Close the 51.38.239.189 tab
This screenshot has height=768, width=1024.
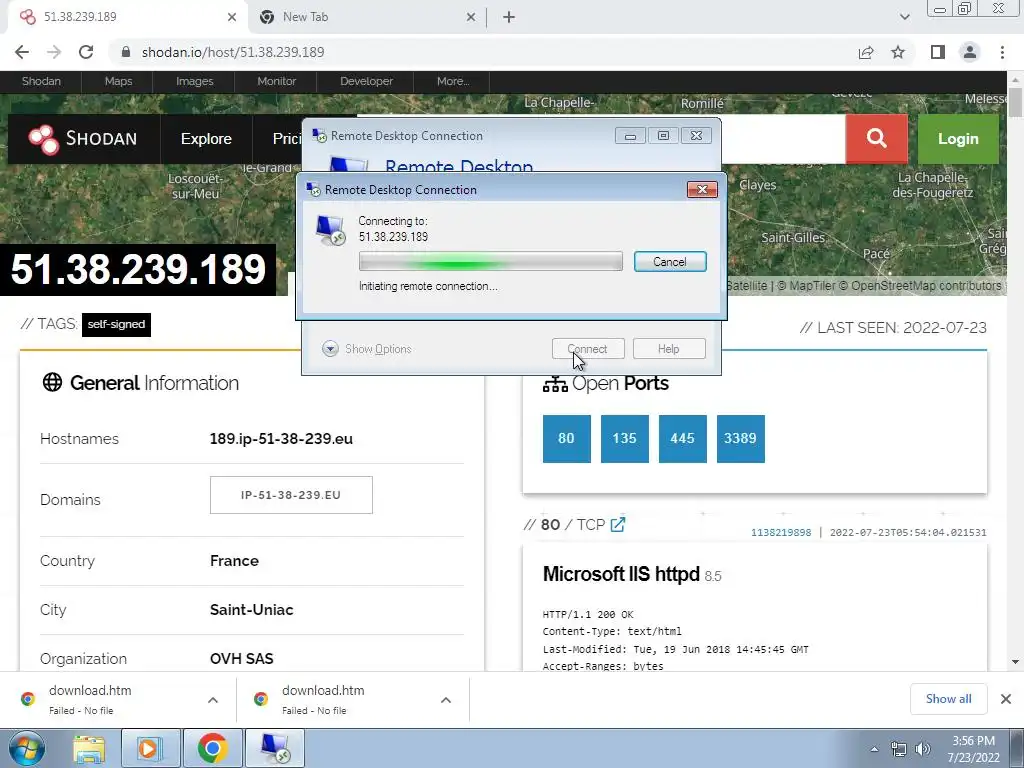232,17
